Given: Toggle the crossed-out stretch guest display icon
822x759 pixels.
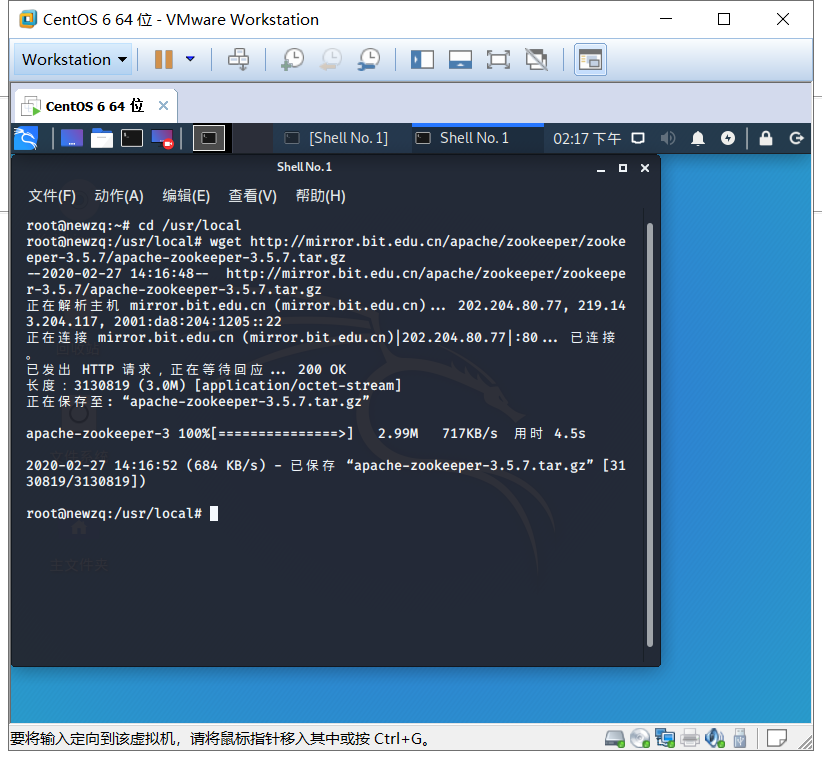Looking at the screenshot, I should click(536, 59).
